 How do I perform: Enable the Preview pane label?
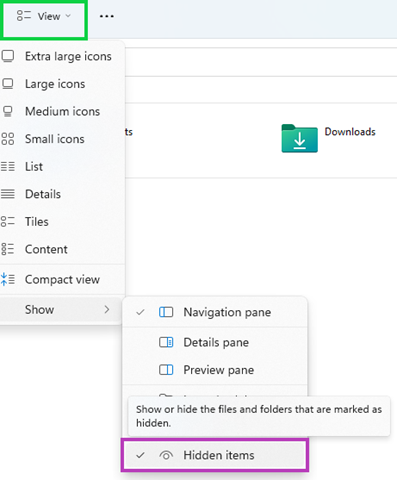(x=219, y=370)
